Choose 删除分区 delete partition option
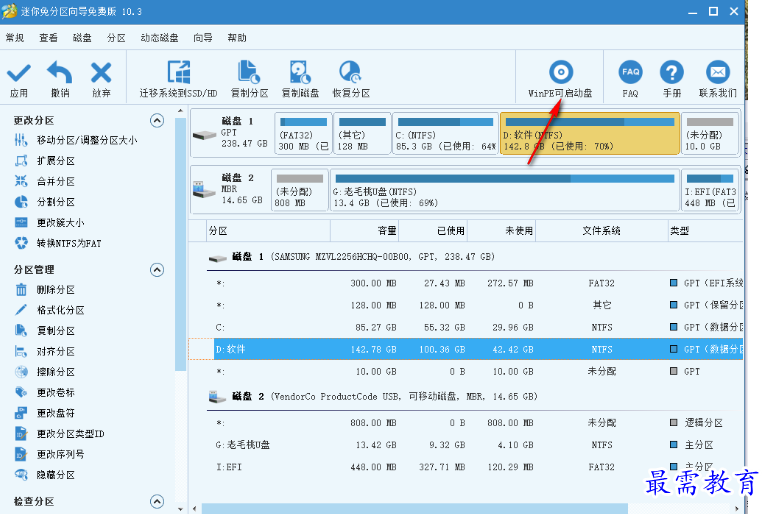Viewport: 767px width, 514px height. 55,290
